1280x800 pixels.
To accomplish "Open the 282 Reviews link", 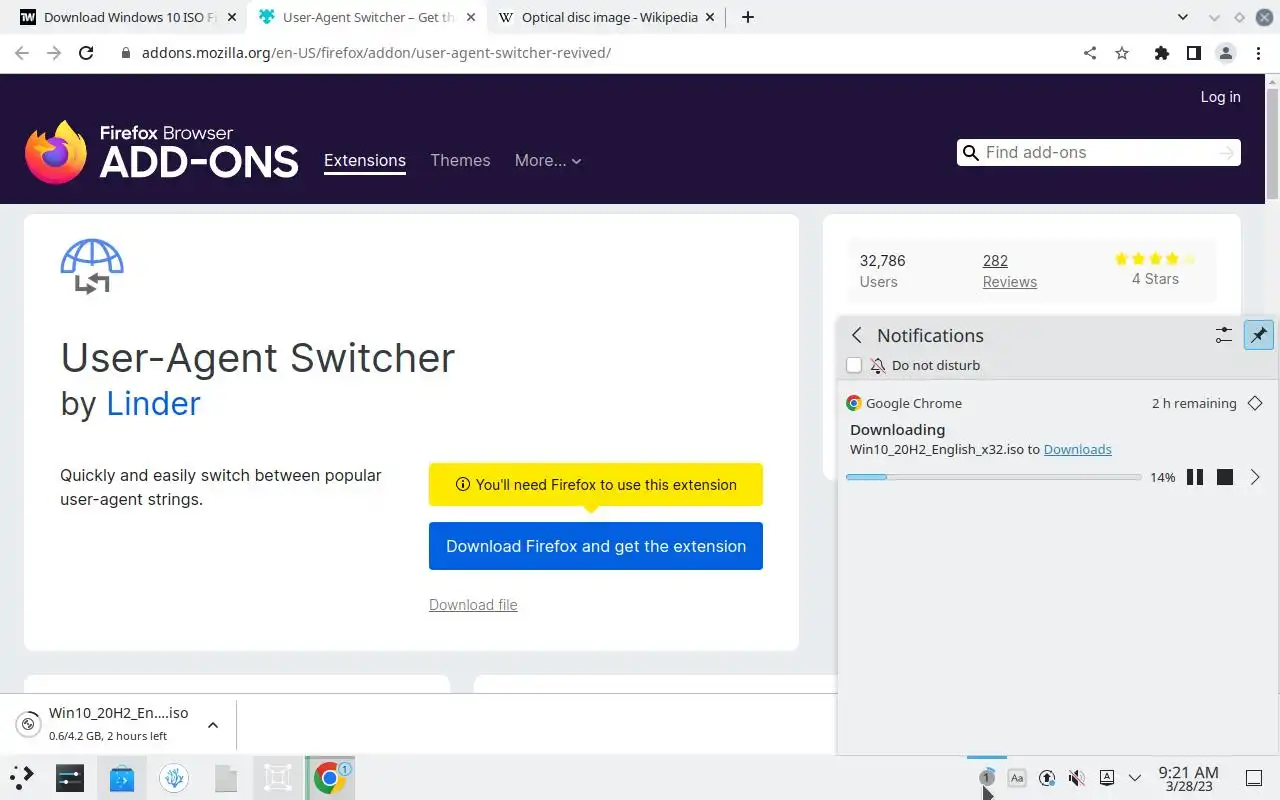I will click(1009, 271).
